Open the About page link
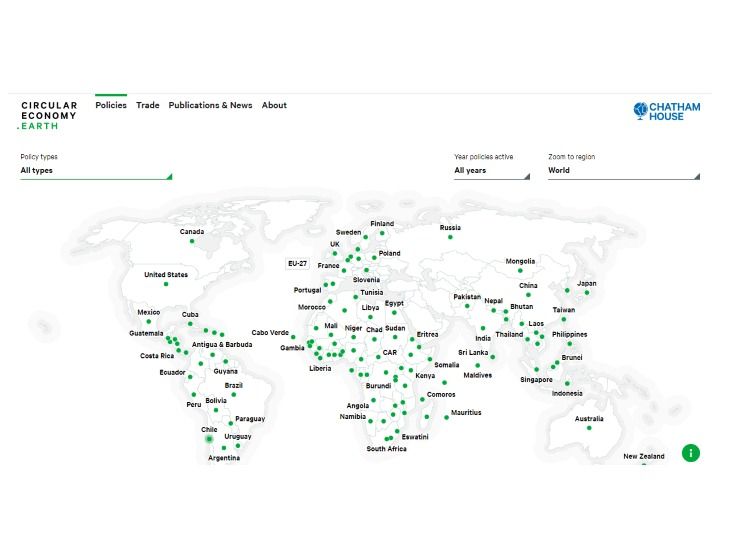Image resolution: width=729 pixels, height=547 pixels. coord(274,105)
